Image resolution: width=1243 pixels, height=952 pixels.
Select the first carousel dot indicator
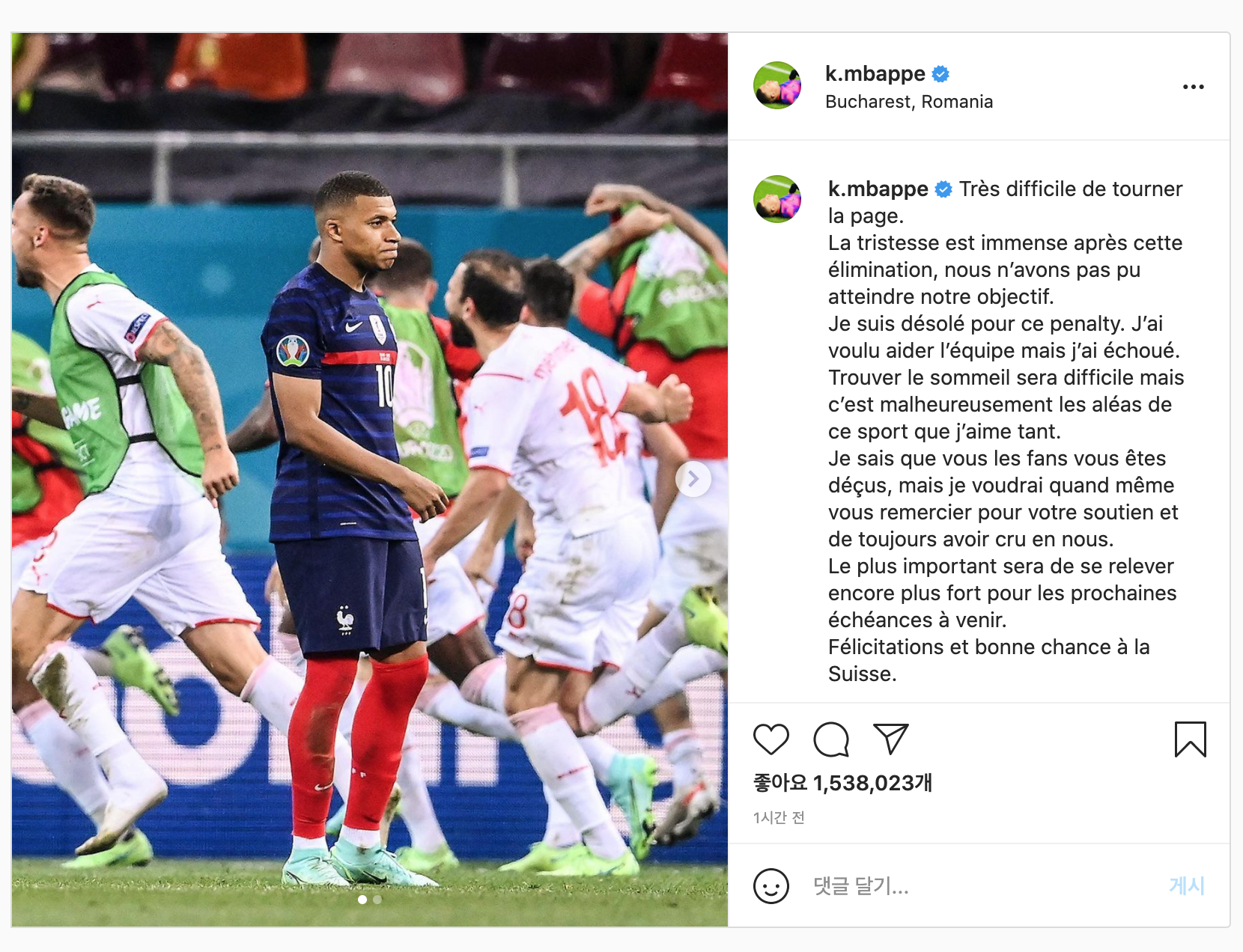click(x=362, y=900)
